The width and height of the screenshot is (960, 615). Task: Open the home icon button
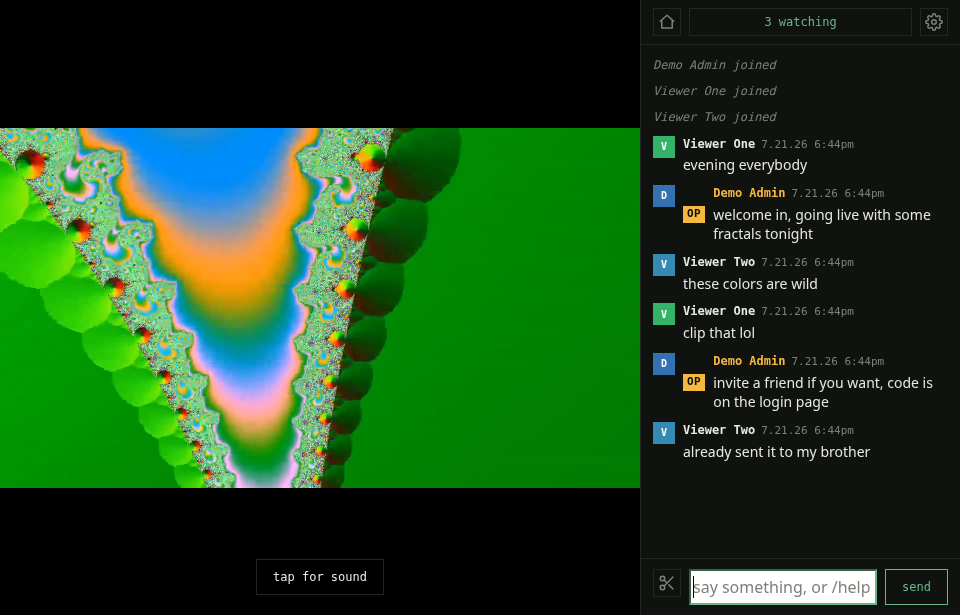667,22
